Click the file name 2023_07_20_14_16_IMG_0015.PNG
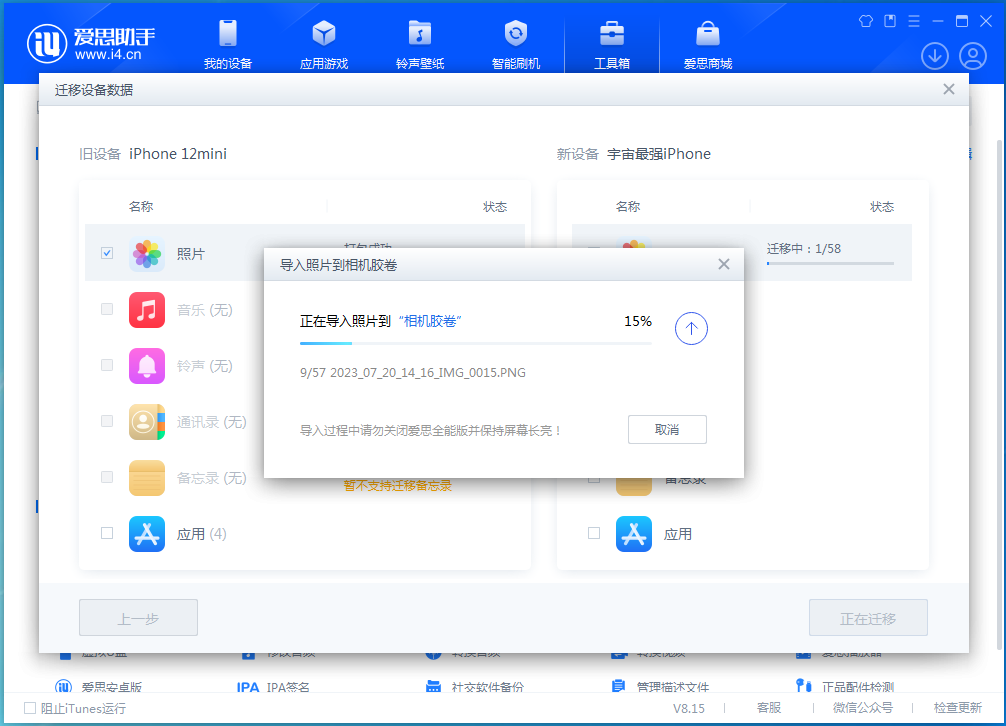This screenshot has width=1006, height=726. click(428, 373)
